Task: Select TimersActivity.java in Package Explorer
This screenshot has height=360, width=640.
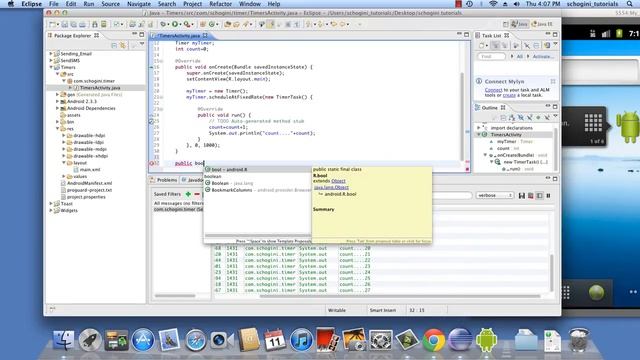Action: [x=100, y=88]
